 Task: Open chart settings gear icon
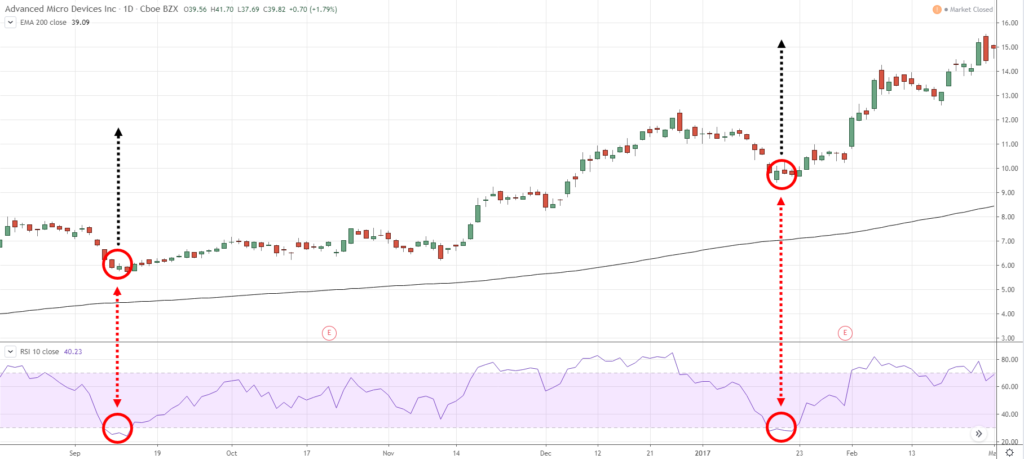pyautogui.click(x=1007, y=452)
